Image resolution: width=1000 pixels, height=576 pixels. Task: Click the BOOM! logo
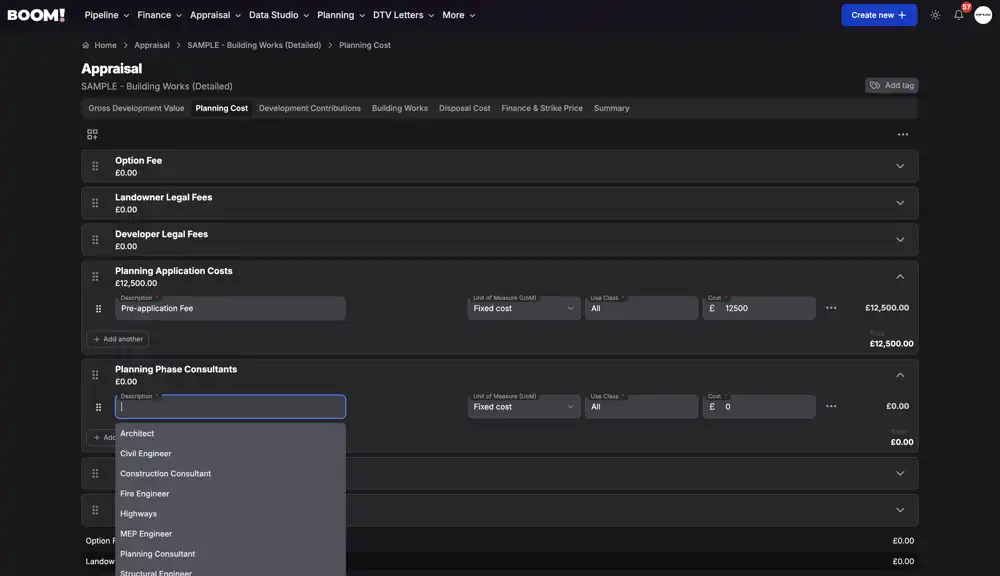(x=36, y=15)
